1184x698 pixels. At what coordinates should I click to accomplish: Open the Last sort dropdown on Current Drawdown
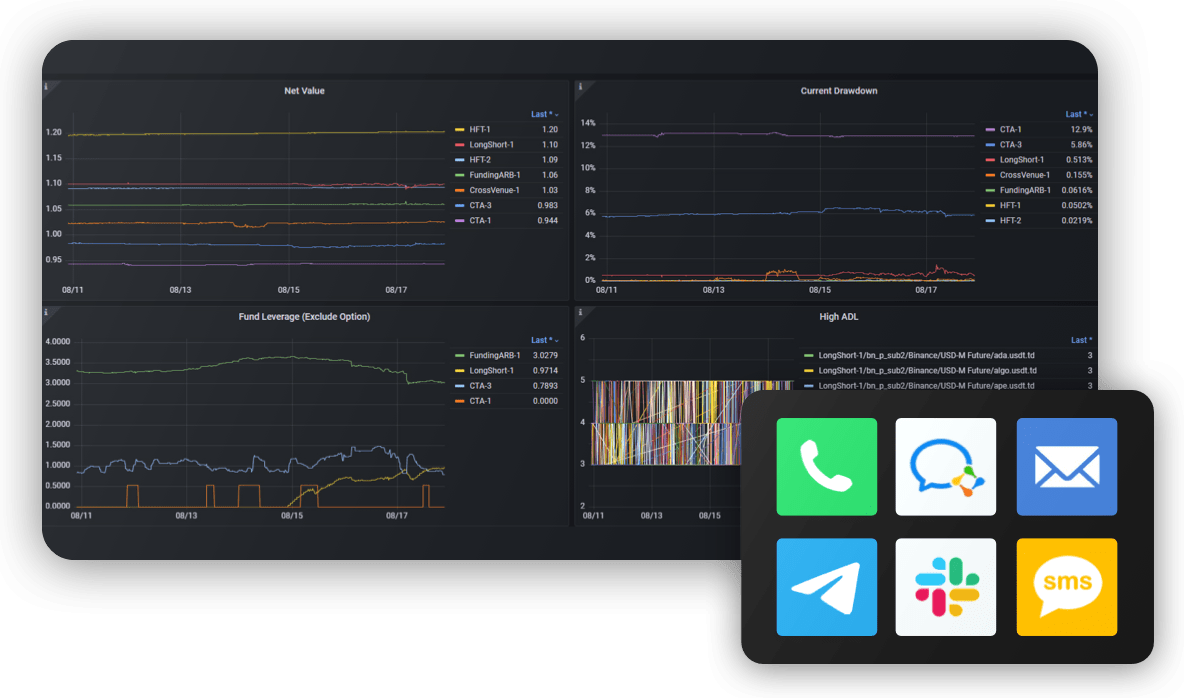coord(1077,113)
